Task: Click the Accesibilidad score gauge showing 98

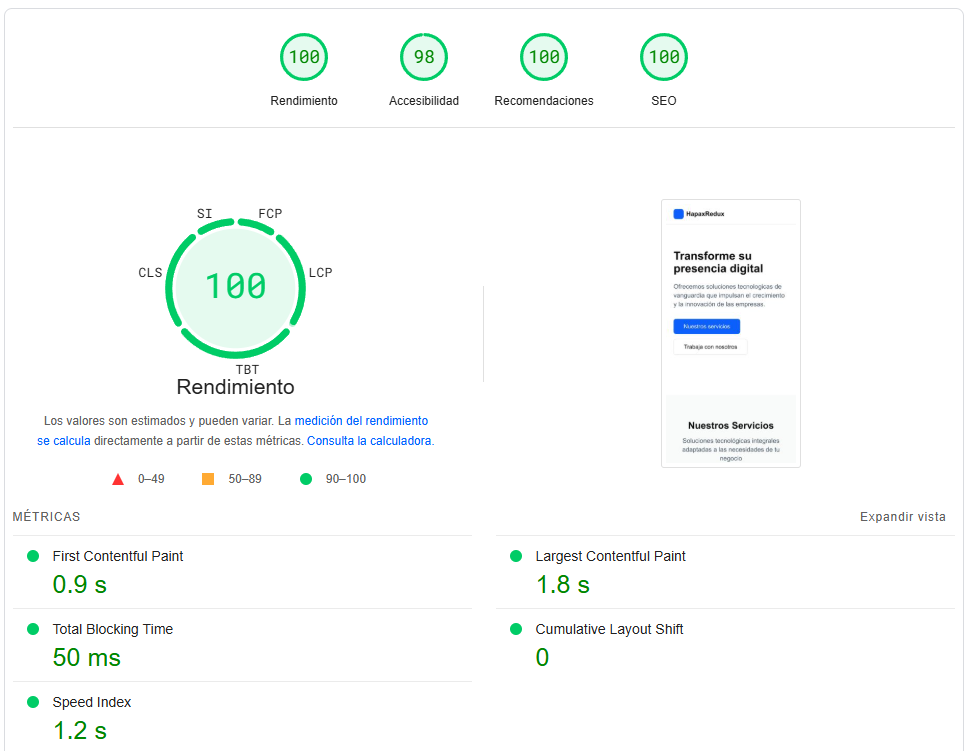Action: click(424, 58)
